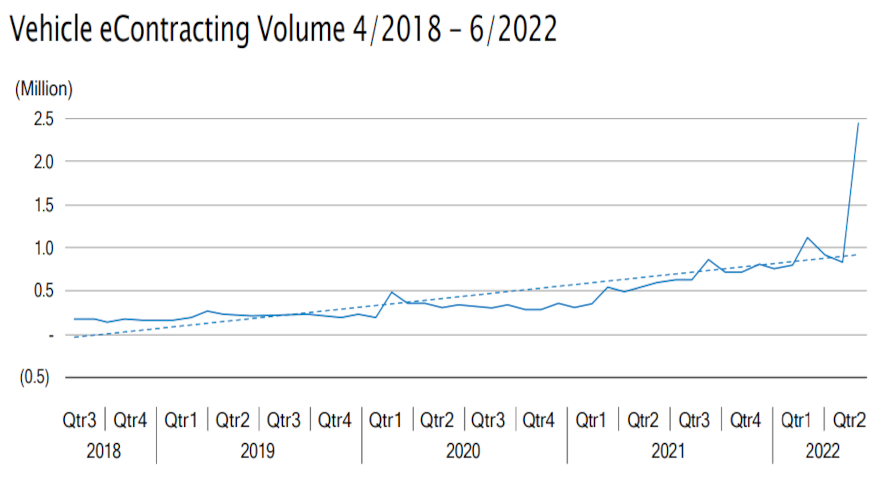Viewport: 880px width, 495px height.
Task: Click the line's peak data point near 2.5
Action: tap(858, 122)
